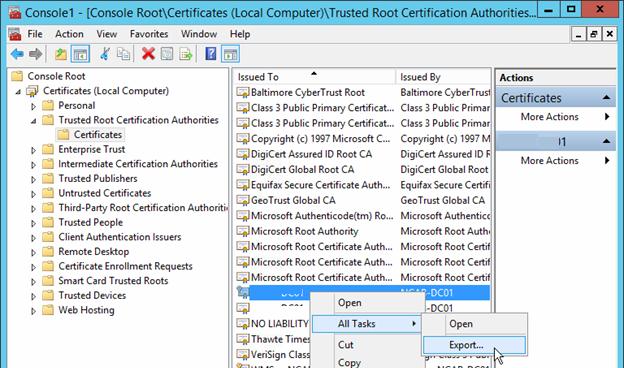Click the certificate icon beside NO LIABILITY row
The width and height of the screenshot is (624, 368).
(x=242, y=324)
